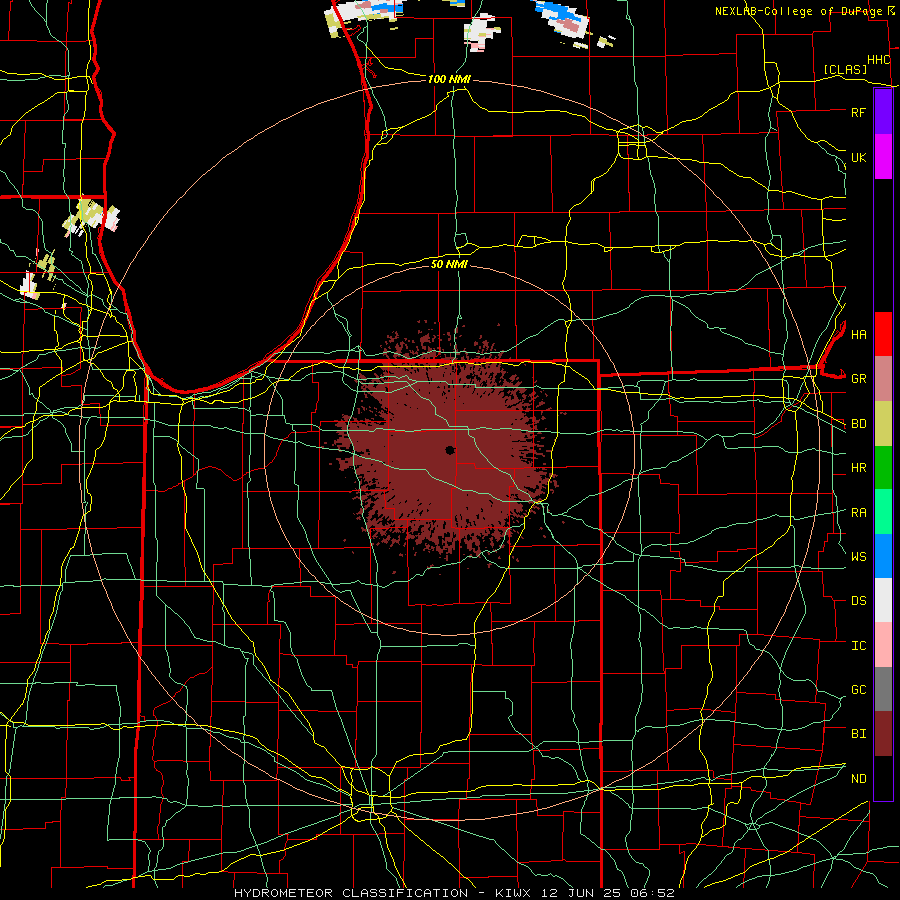Viewport: 900px width, 900px height.
Task: Click the DS legend label
Action: pos(858,601)
